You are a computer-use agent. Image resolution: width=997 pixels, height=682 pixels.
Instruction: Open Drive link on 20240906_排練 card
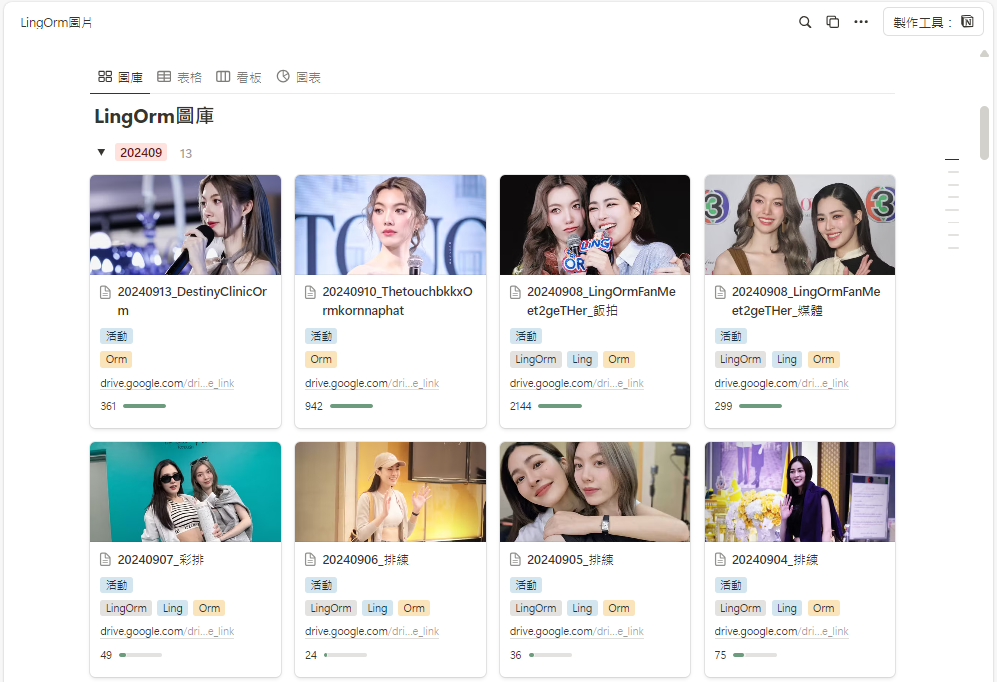click(372, 631)
